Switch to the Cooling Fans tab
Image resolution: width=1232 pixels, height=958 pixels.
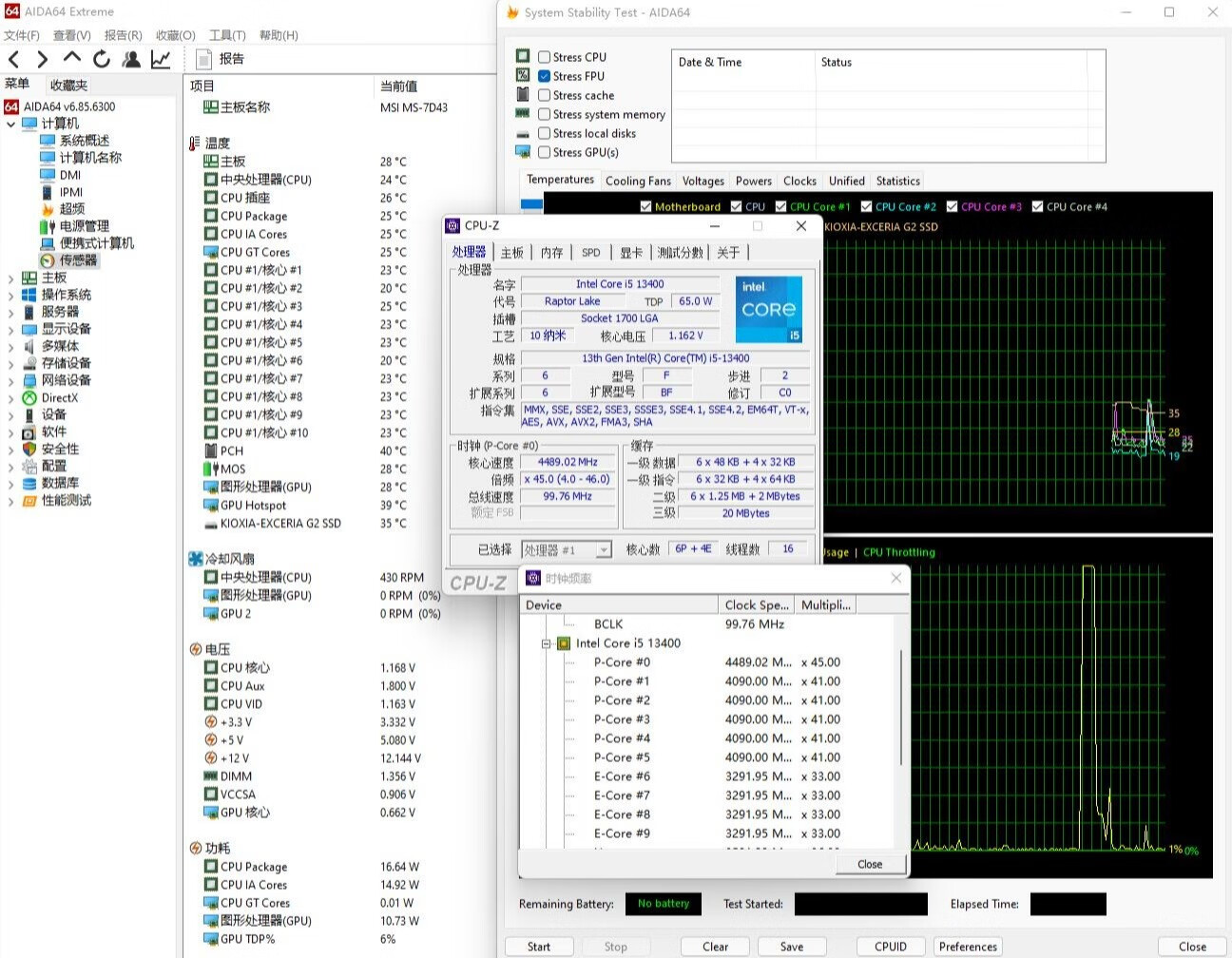638,181
